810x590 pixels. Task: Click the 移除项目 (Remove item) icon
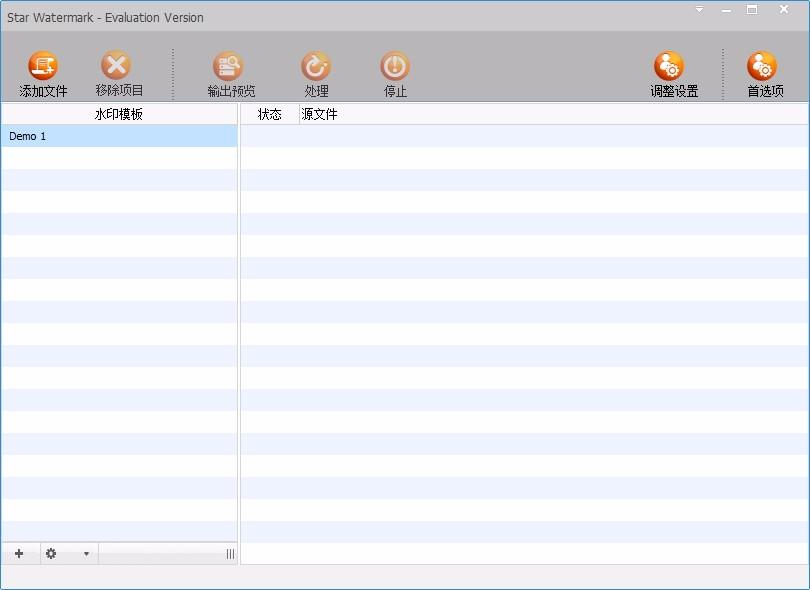(x=116, y=65)
